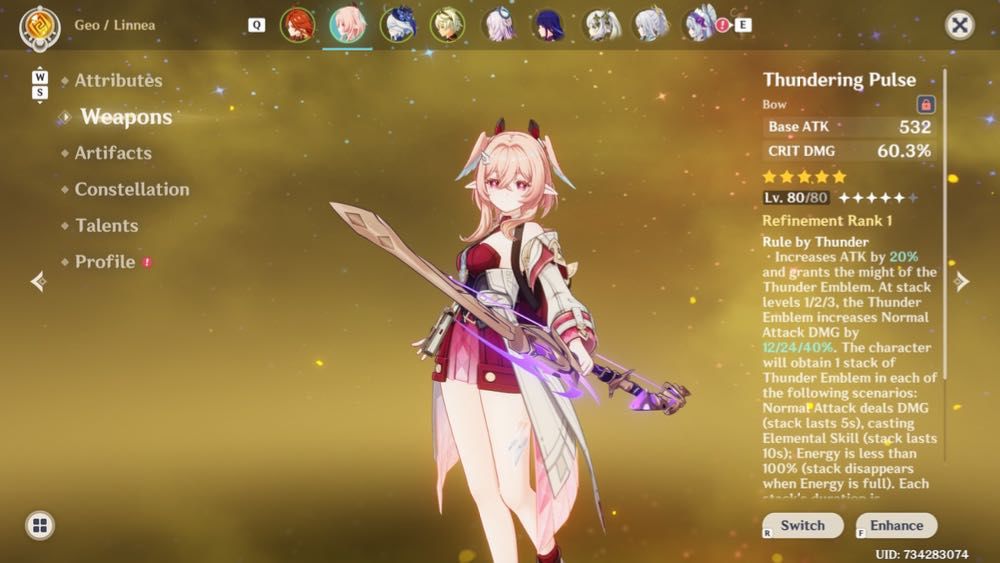This screenshot has height=563, width=1000.
Task: Open the Talents menu
Action: pos(107,226)
